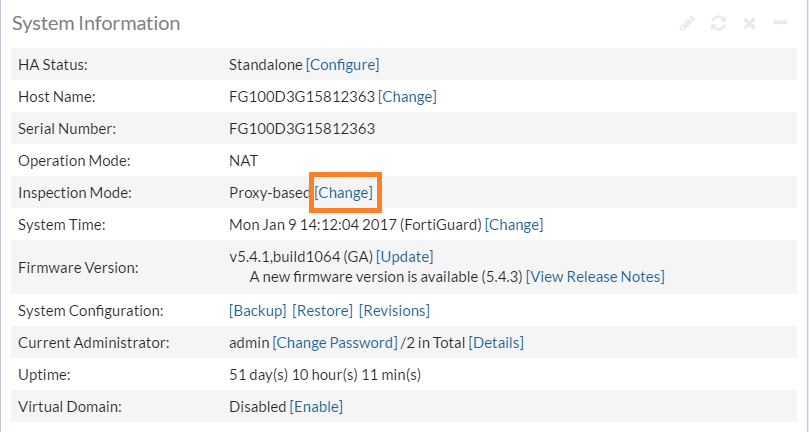The image size is (809, 432).
Task: Open the HA Status Configure link
Action: [343, 64]
